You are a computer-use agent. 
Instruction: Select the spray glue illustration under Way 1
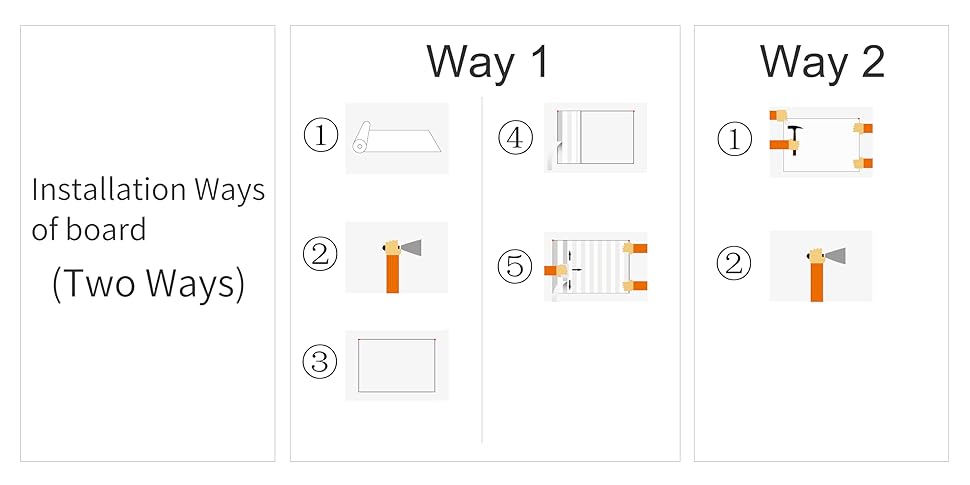pos(397,257)
